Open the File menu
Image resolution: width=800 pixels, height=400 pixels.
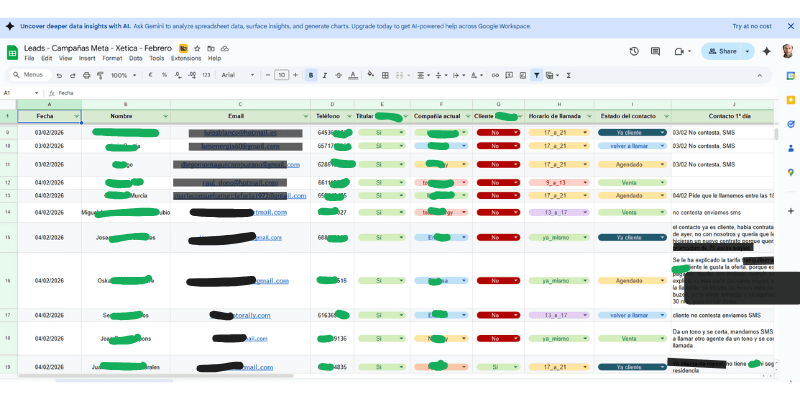(x=29, y=58)
